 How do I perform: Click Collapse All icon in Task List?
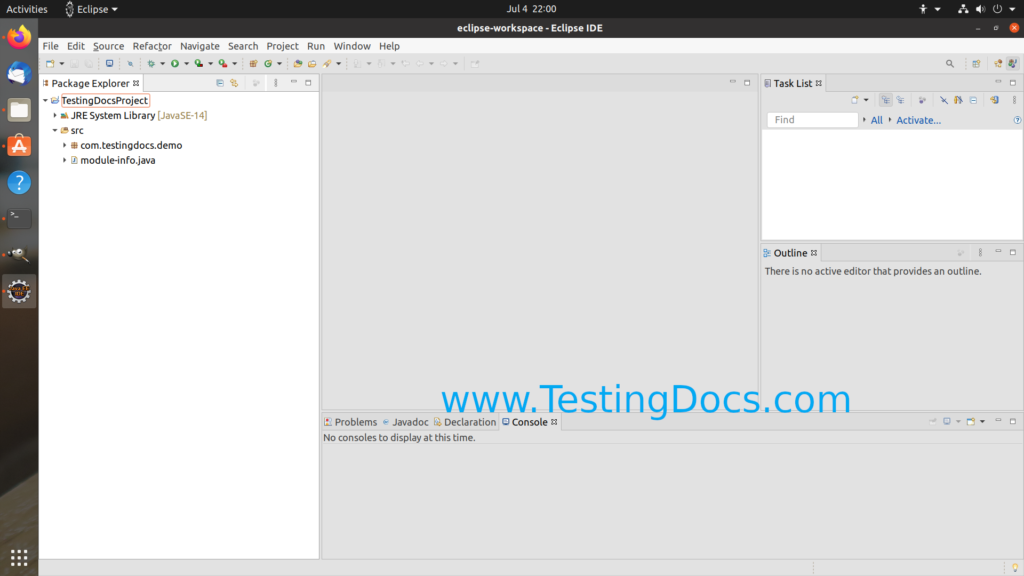[x=973, y=100]
